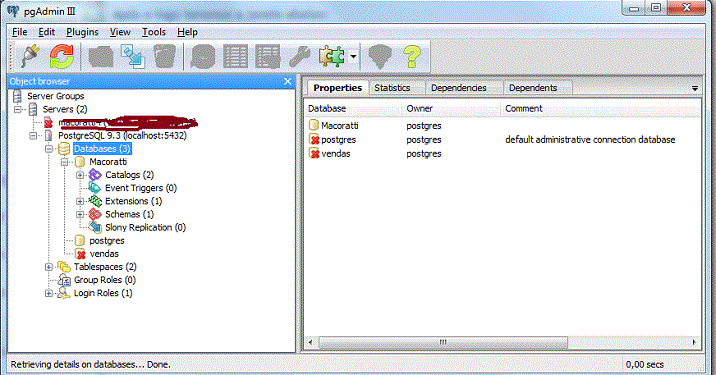Image resolution: width=716 pixels, height=375 pixels.
Task: Click the scrollbar right arrow in the Properties pane
Action: [x=695, y=342]
